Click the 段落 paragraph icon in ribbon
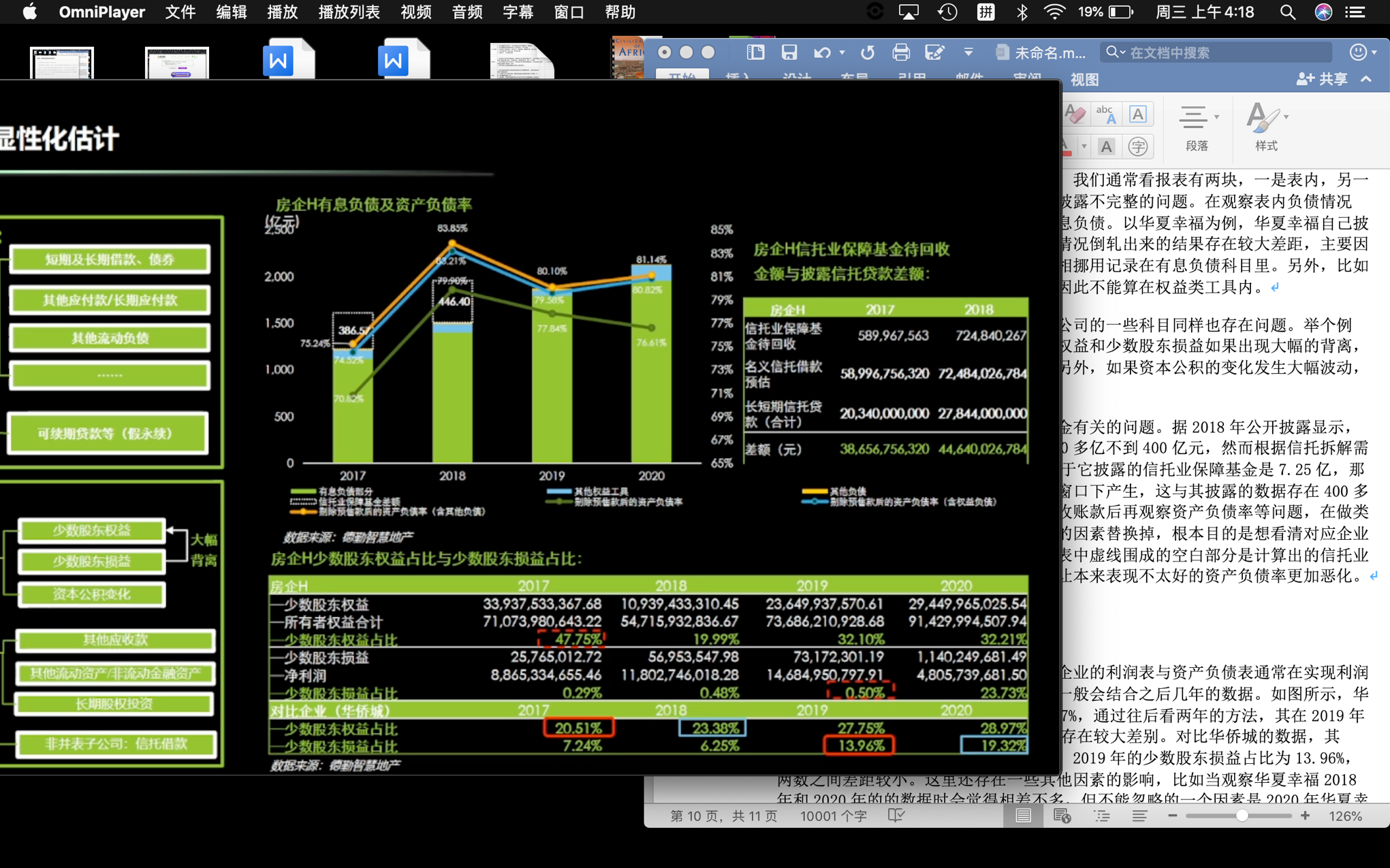This screenshot has width=1390, height=868. click(x=1193, y=118)
